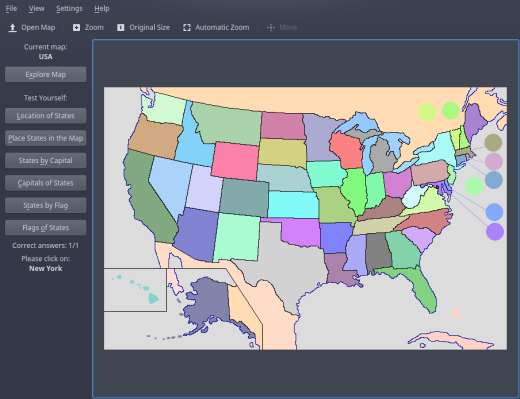
Task: Open the View menu
Action: (36, 8)
